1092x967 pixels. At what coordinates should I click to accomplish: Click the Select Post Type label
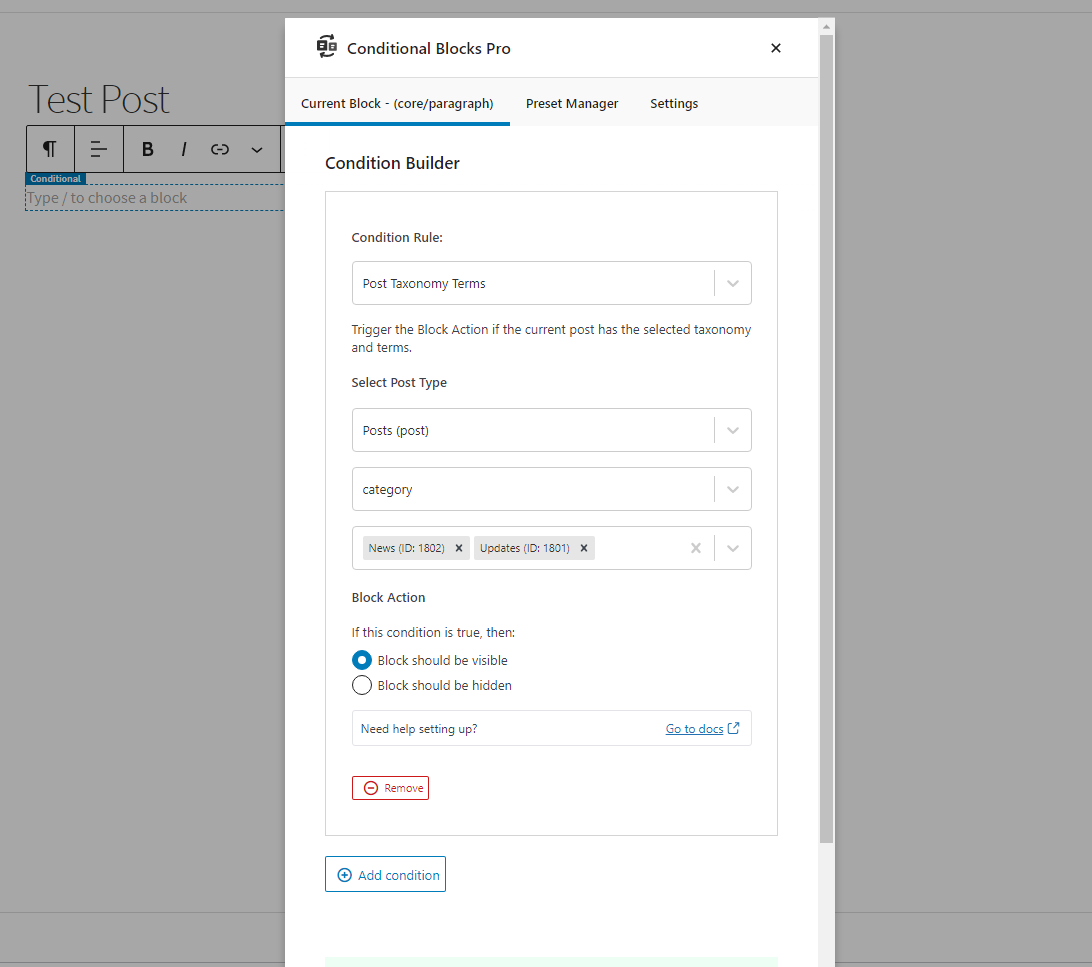point(399,382)
